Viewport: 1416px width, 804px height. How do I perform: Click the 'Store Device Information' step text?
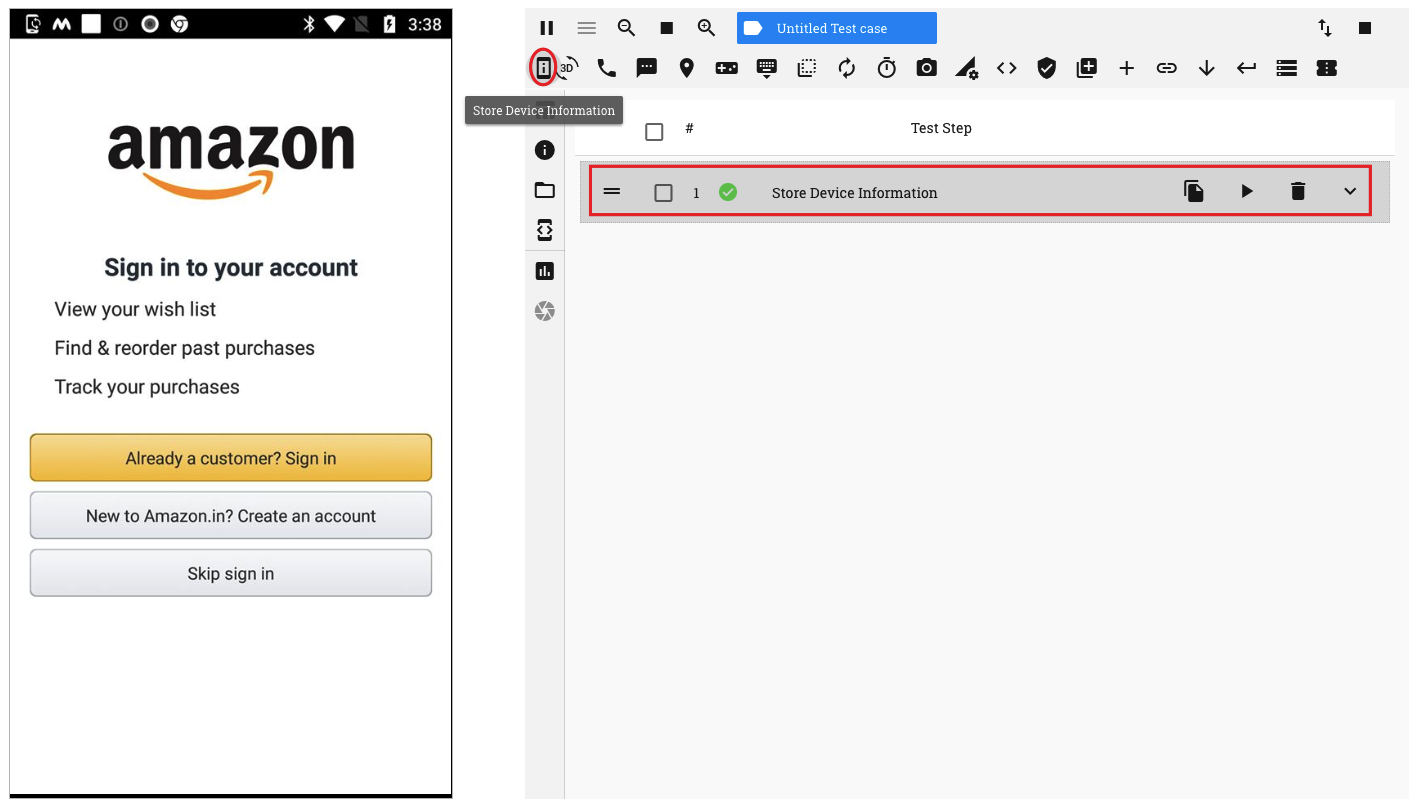point(855,193)
